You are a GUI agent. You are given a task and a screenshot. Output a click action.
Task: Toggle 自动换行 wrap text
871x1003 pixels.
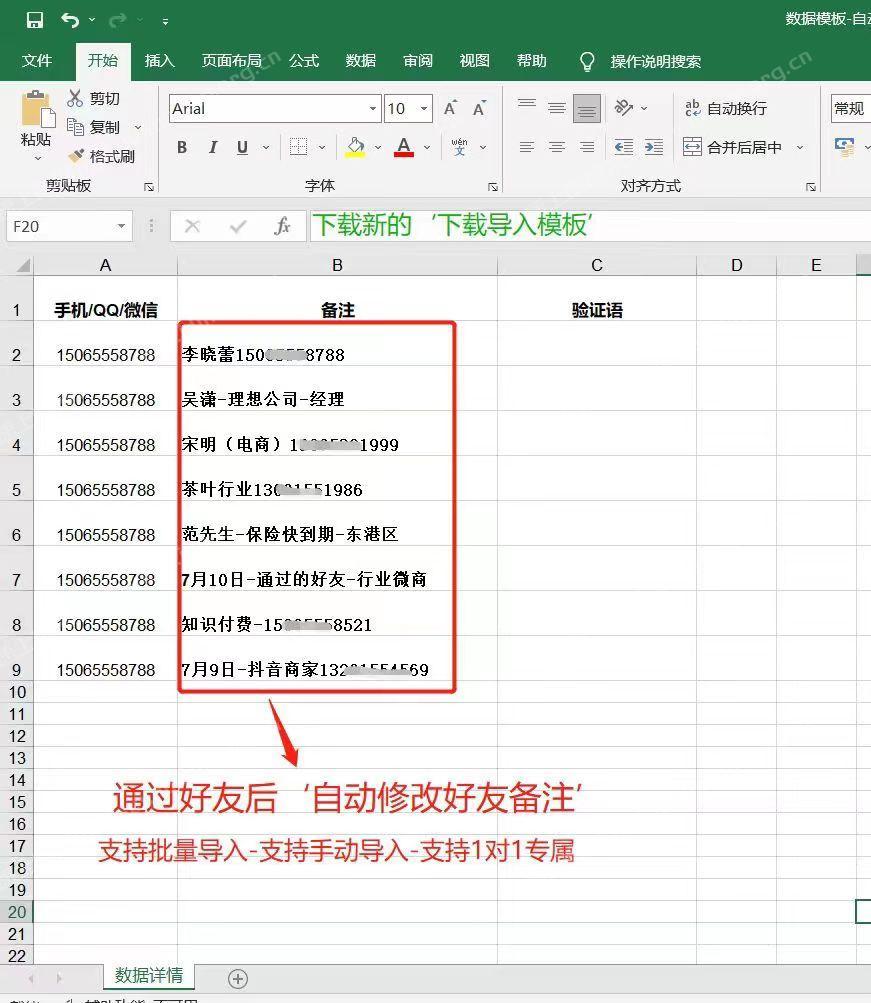(x=726, y=108)
